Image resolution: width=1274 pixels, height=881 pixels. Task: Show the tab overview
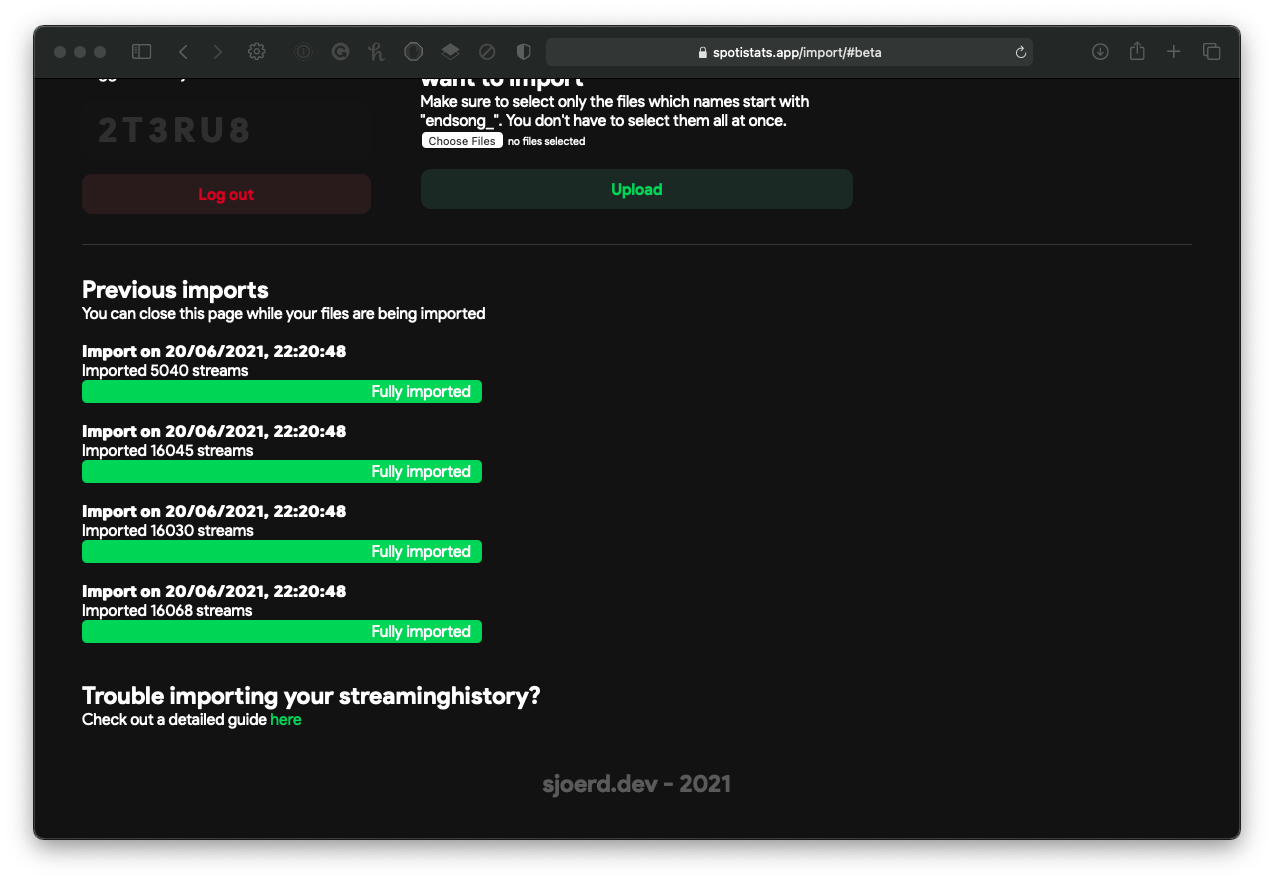click(1211, 52)
